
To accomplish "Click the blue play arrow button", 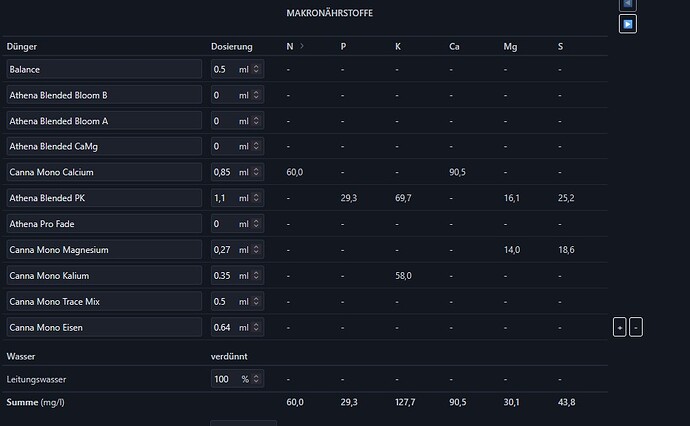I will pyautogui.click(x=628, y=24).
